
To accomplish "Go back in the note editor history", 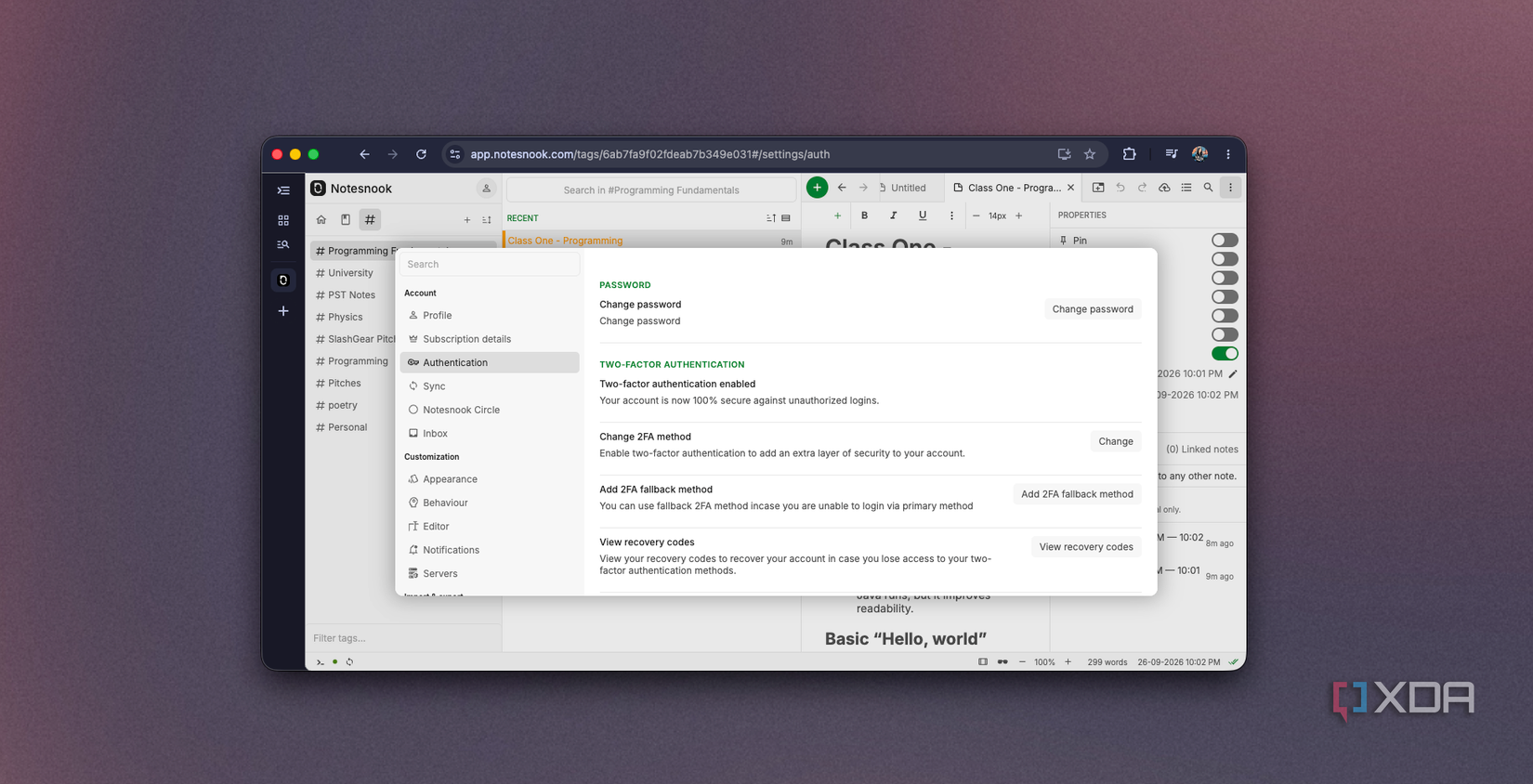I will tap(842, 188).
